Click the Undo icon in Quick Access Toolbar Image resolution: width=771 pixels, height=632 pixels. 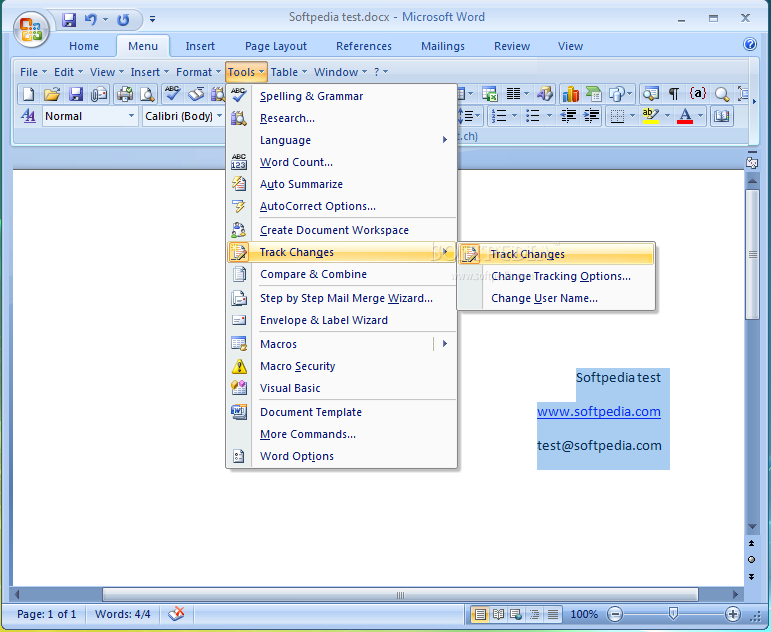tap(90, 20)
